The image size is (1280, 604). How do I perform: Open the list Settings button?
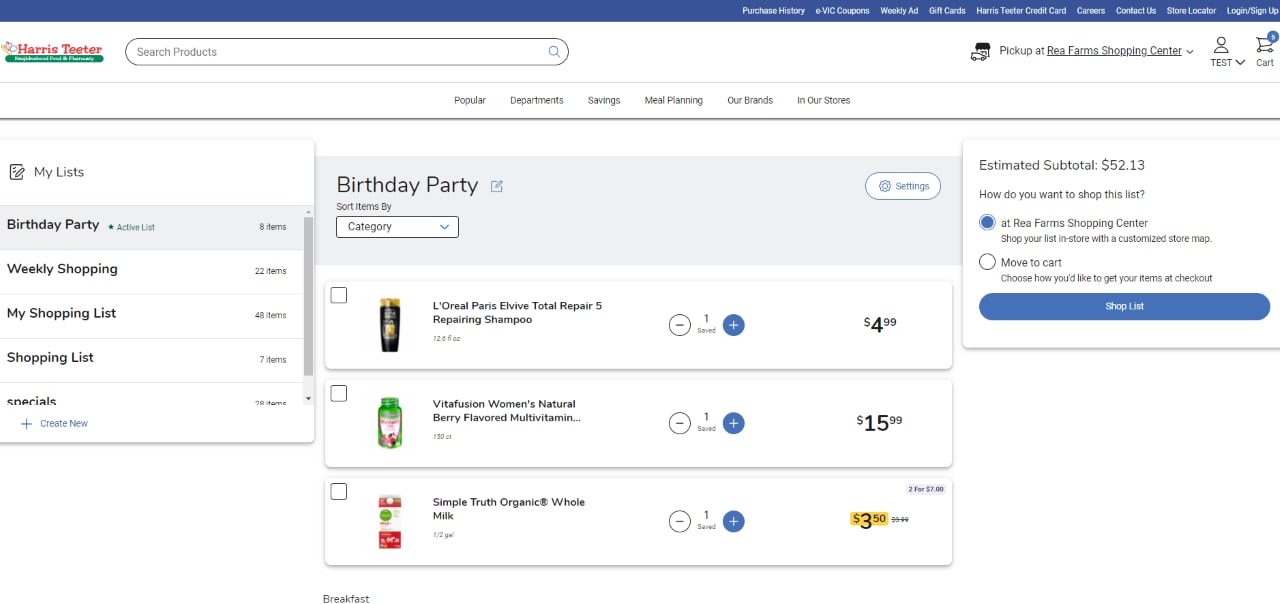[903, 186]
